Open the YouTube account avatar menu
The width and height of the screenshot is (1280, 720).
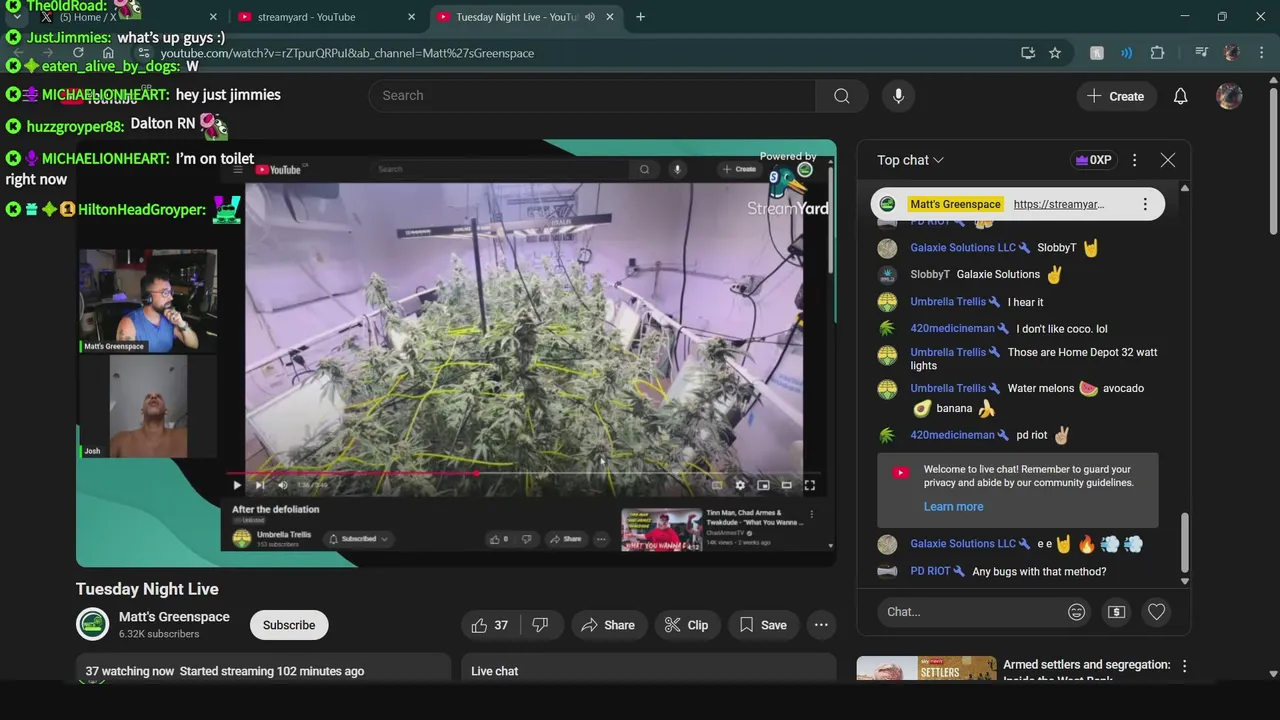[x=1229, y=96]
